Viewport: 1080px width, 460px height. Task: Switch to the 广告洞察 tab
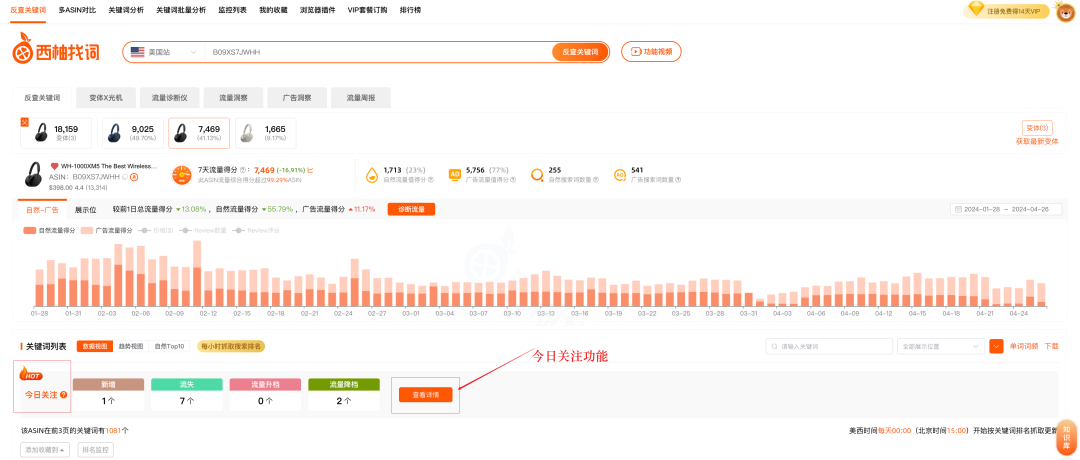[x=297, y=98]
